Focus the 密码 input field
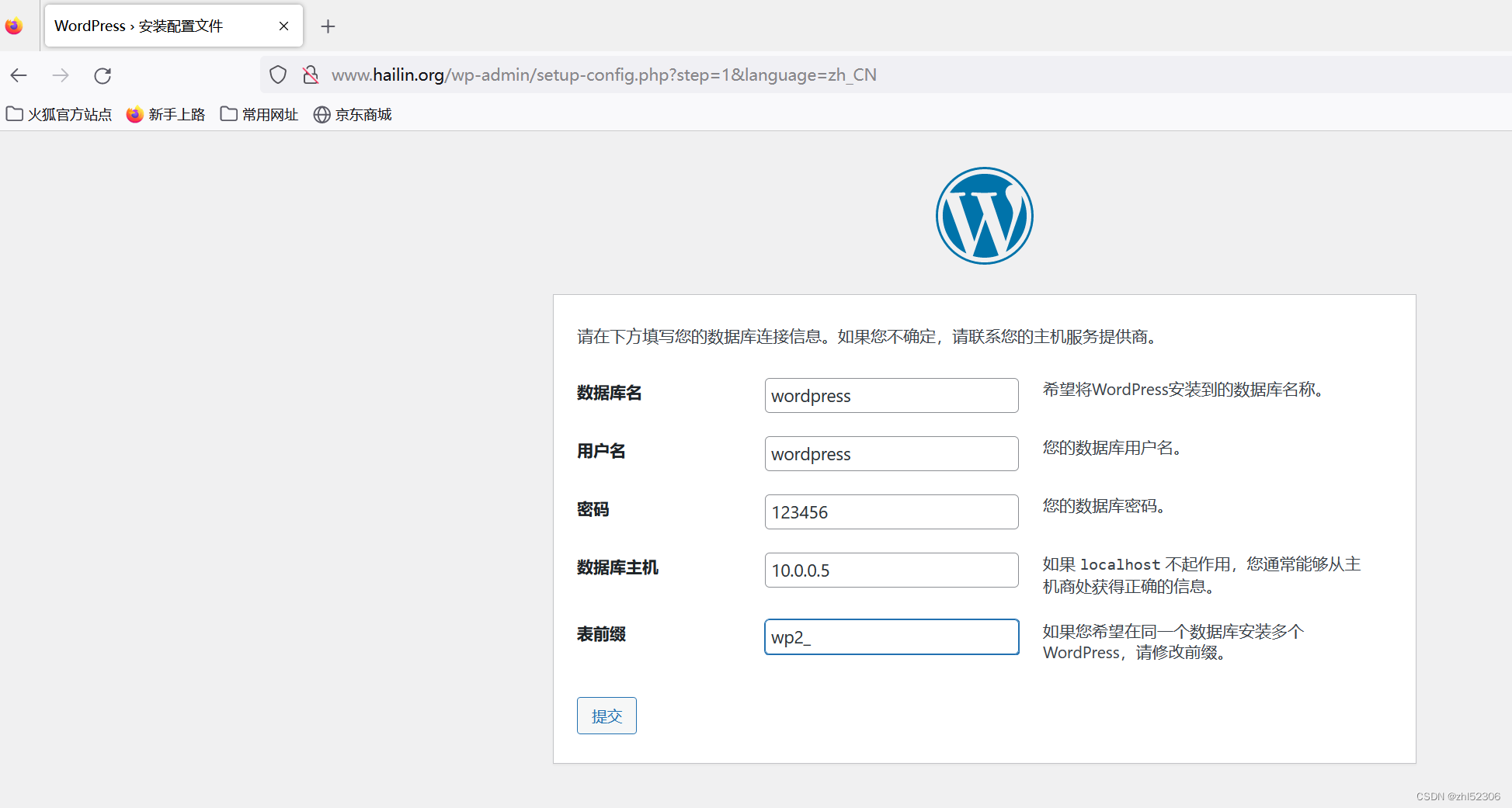The height and width of the screenshot is (808, 1512). (x=892, y=512)
